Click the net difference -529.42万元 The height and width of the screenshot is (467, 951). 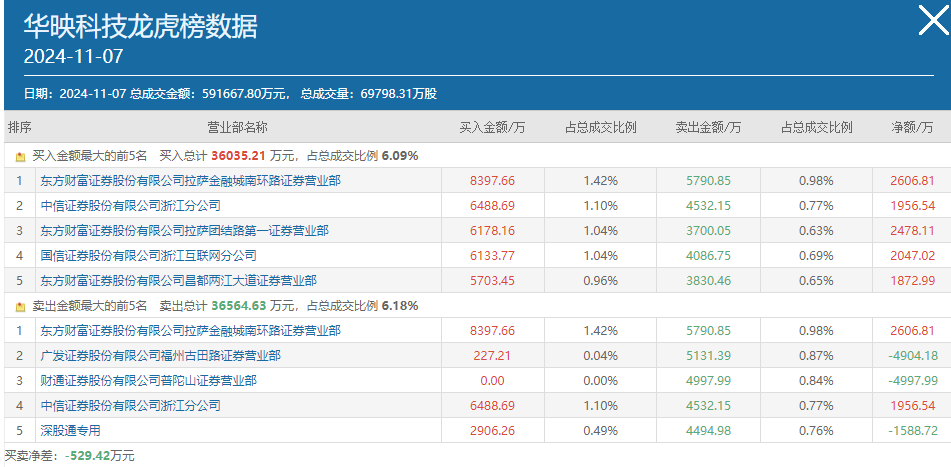(x=99, y=455)
